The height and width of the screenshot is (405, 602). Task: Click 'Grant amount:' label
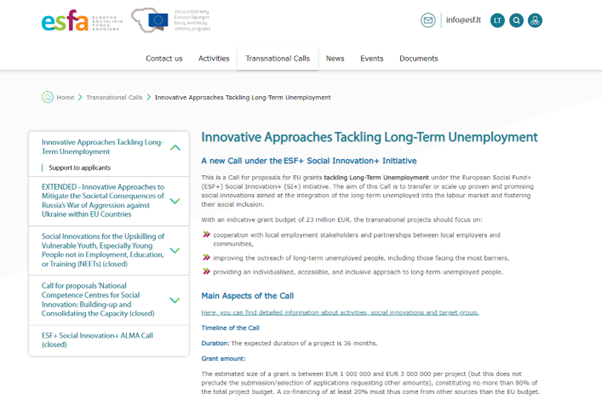pos(223,359)
